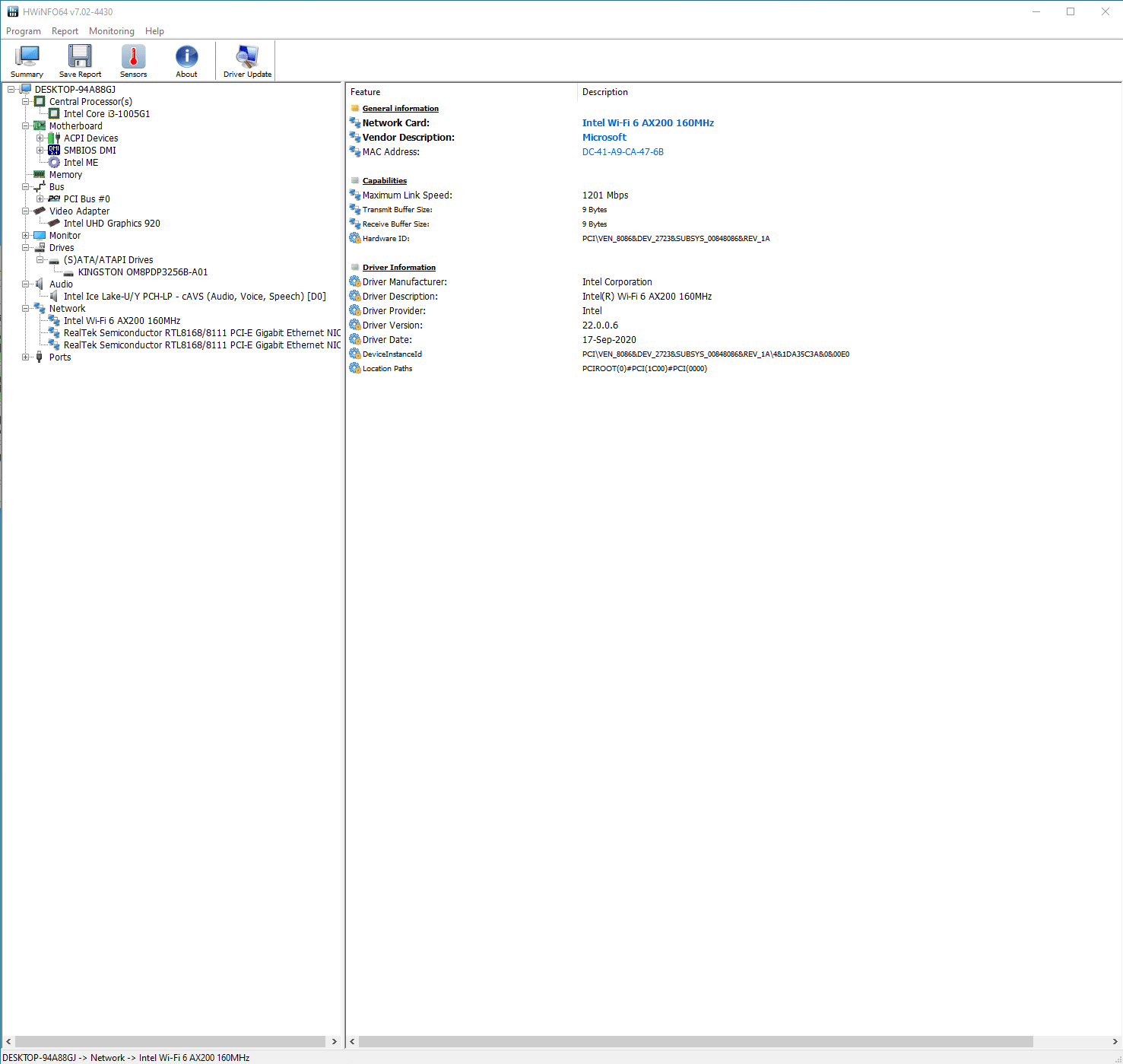This screenshot has height=1064, width=1123.
Task: Select the DESKTOP-94A88GJ computer icon in tree
Action: click(x=26, y=89)
